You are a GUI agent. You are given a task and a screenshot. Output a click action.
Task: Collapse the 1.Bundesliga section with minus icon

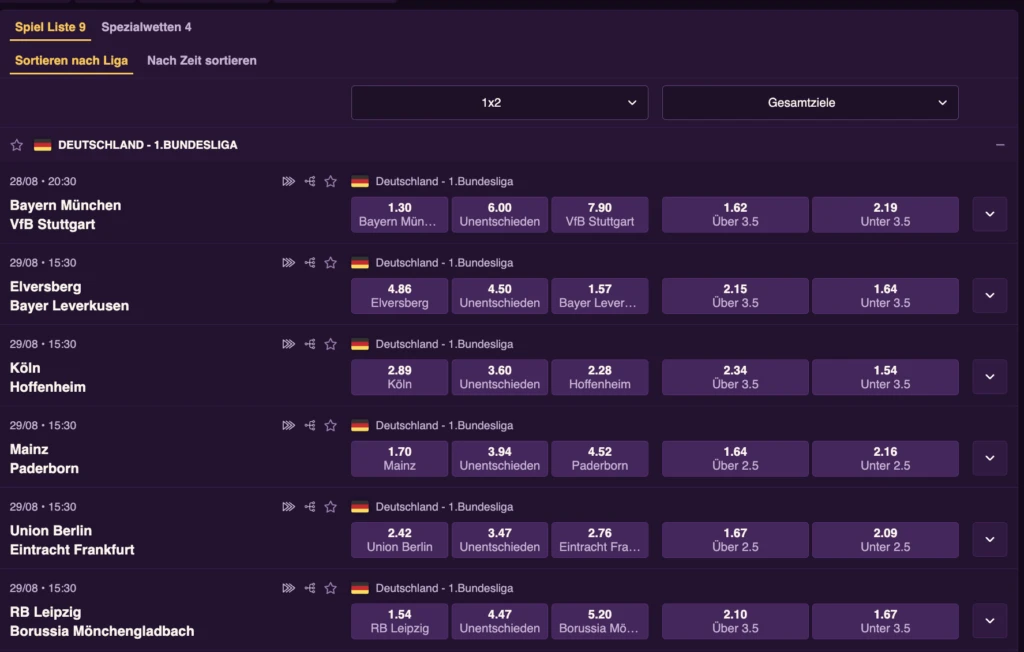[x=1000, y=145]
